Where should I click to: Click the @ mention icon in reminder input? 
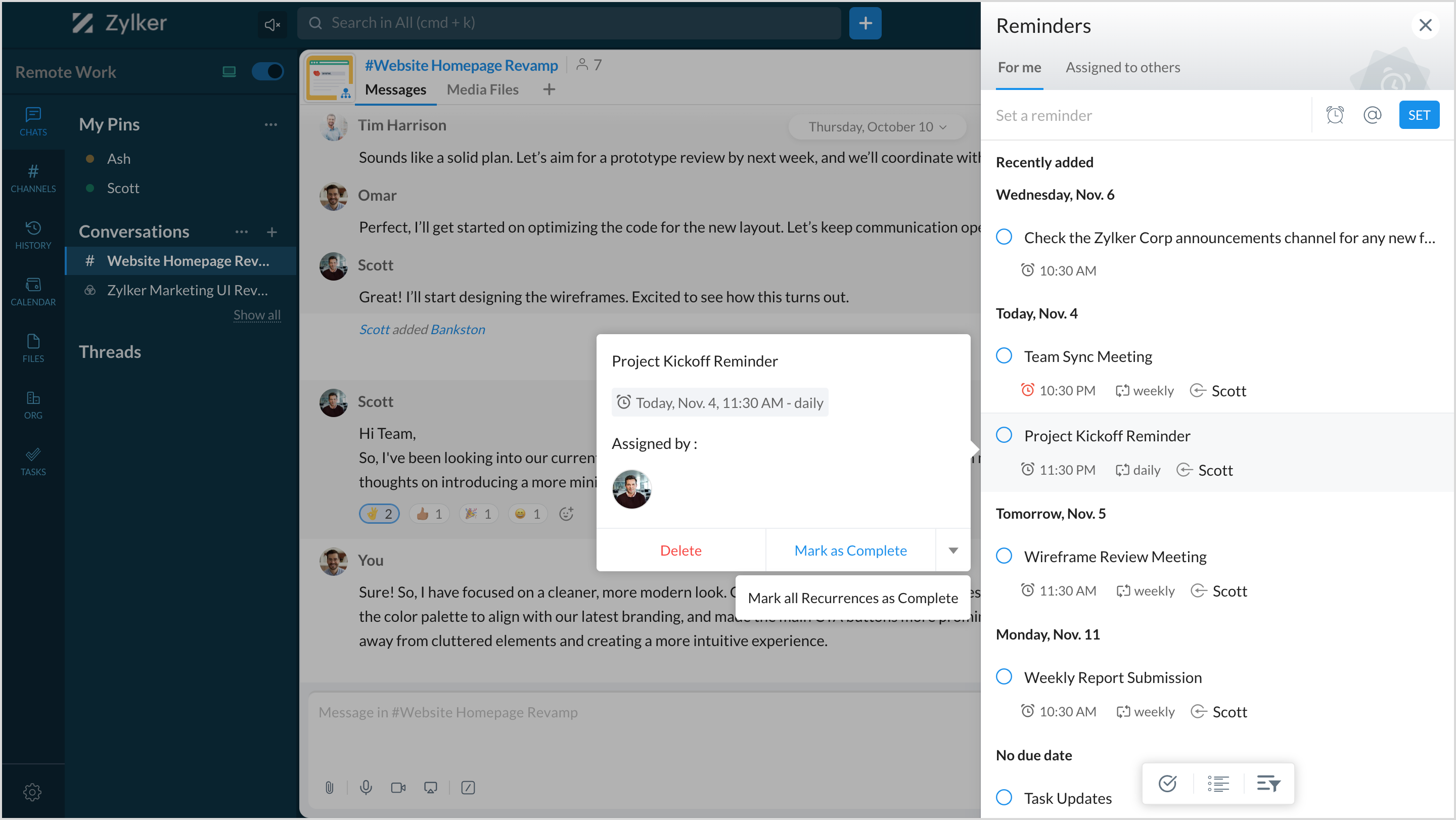coord(1372,115)
